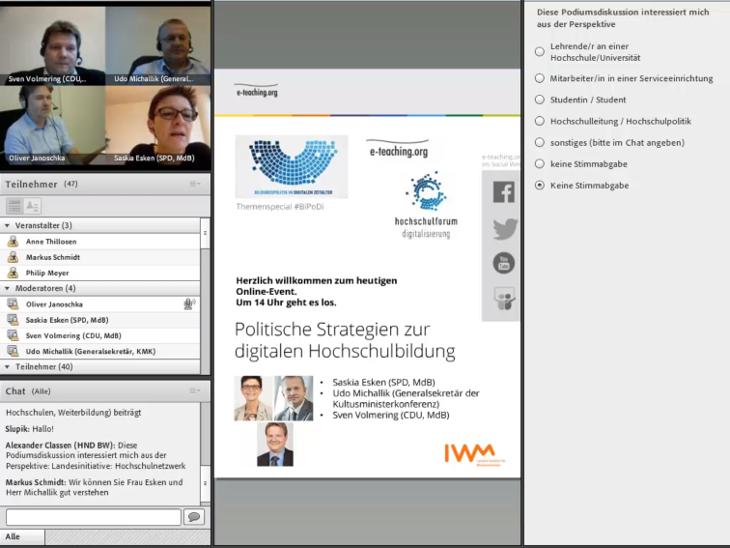The height and width of the screenshot is (548, 730).
Task: Click the Twitter bird icon on the slide
Action: pos(505,228)
